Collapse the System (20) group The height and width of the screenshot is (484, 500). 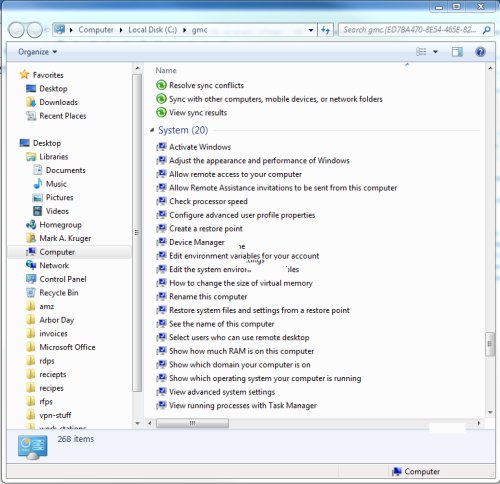[152, 130]
